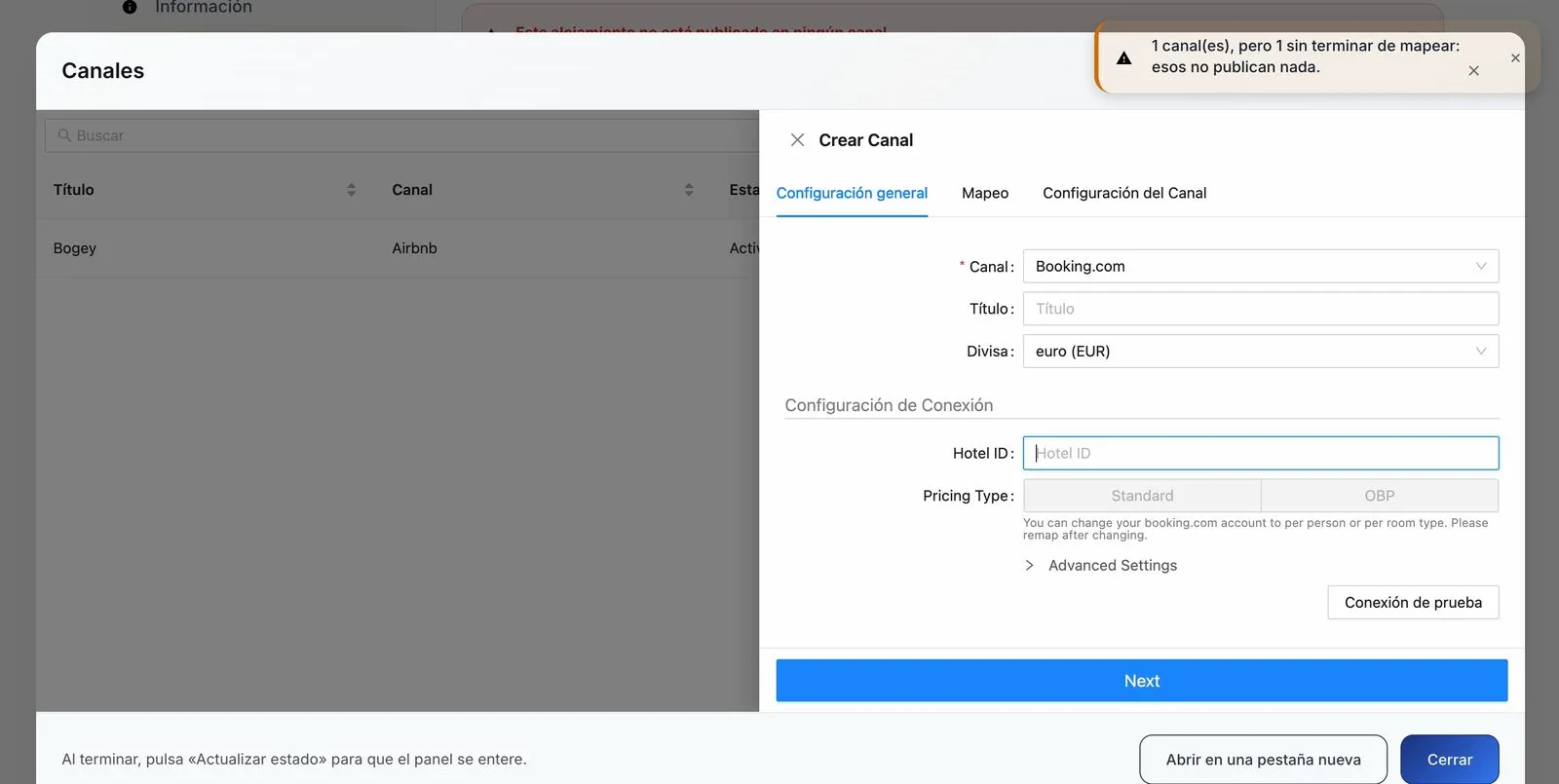Sort the table by the Canal column
Screen dimensions: 1559x784
[689, 190]
